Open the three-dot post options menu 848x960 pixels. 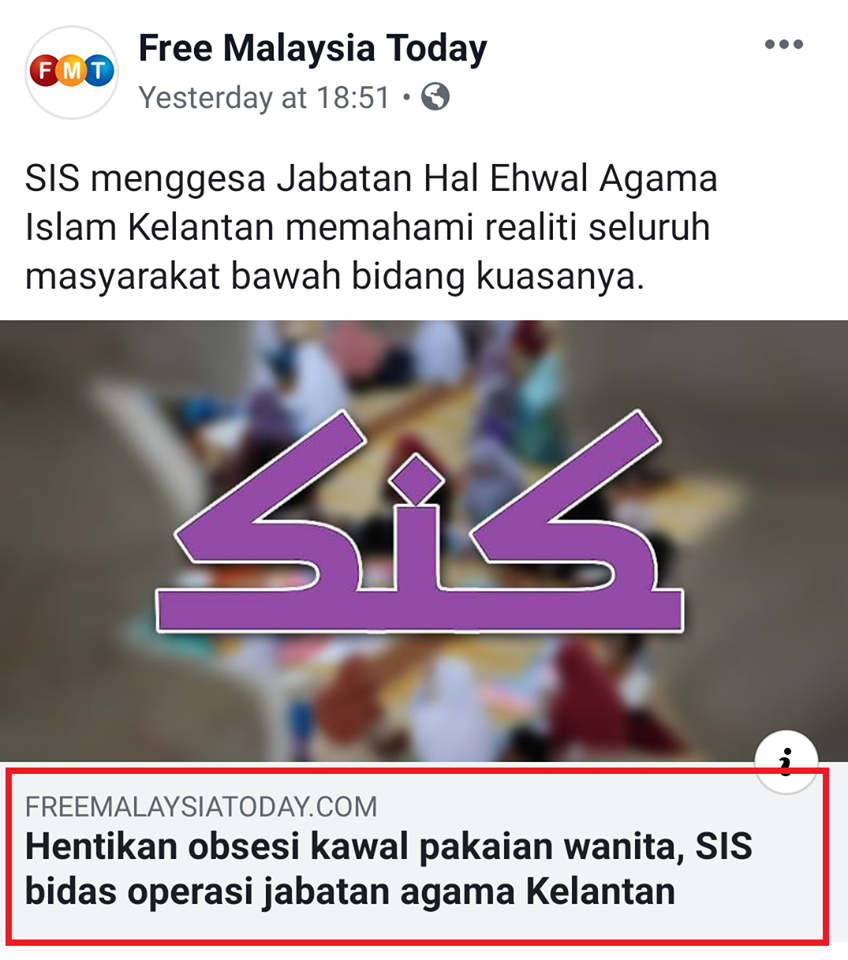784,44
